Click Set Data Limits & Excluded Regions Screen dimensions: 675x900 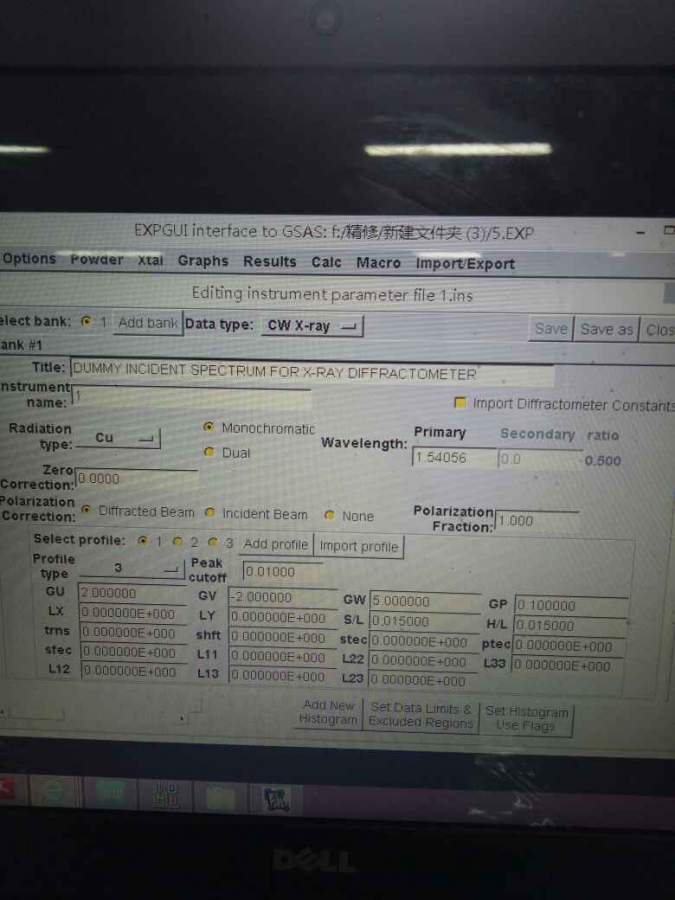[x=421, y=715]
